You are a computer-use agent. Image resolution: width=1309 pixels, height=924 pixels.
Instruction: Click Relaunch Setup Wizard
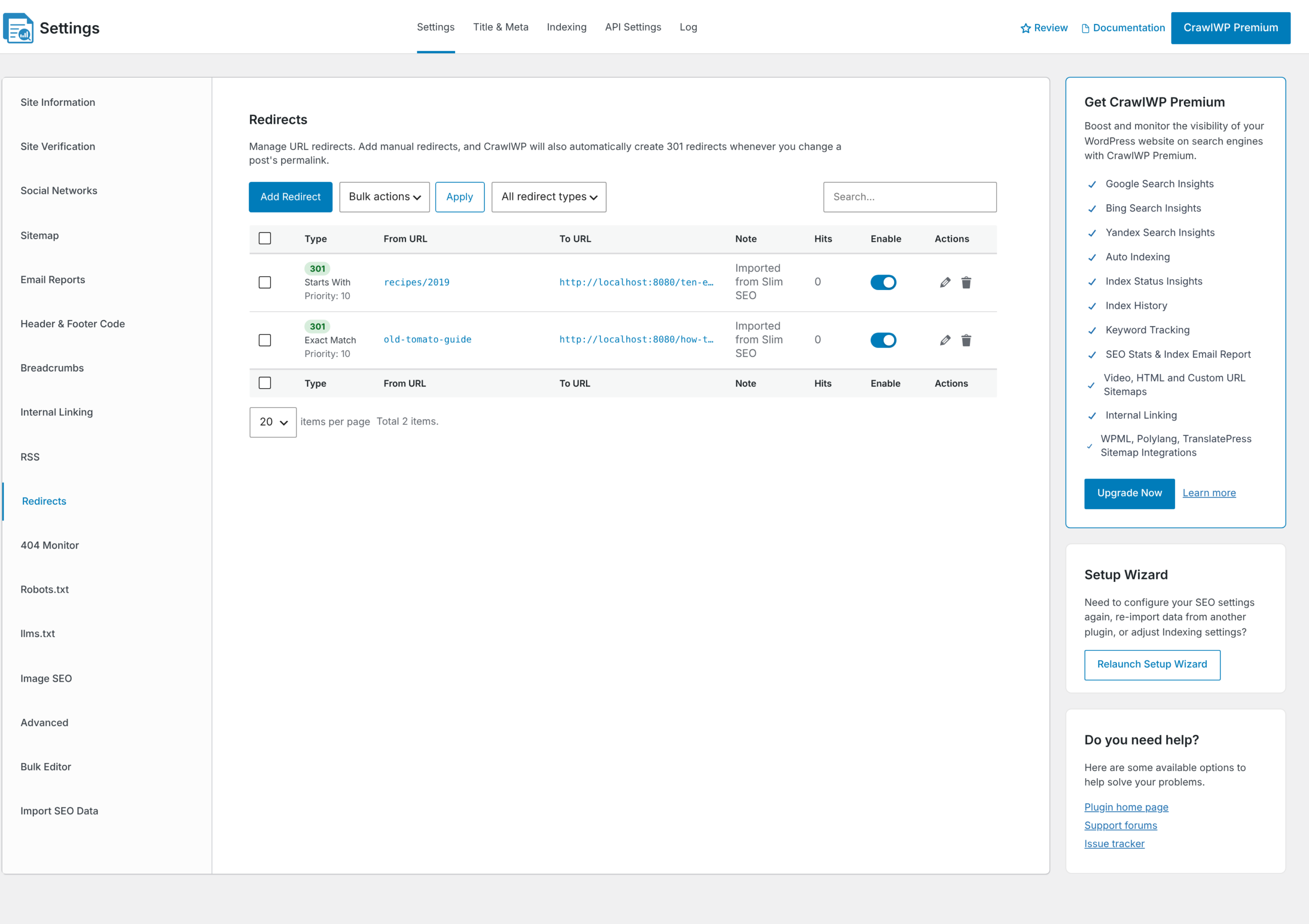pos(1152,664)
